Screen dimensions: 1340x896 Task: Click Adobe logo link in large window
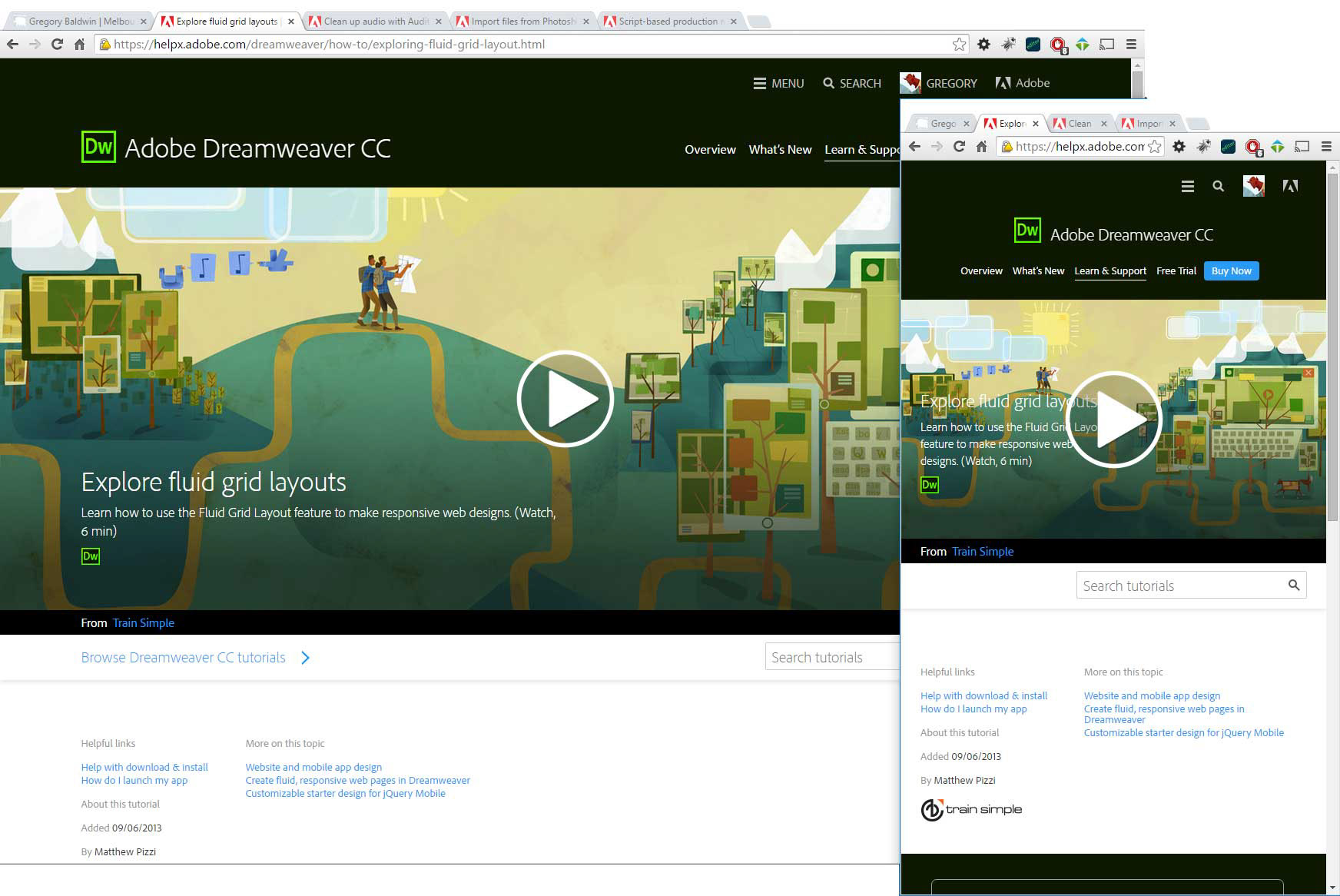[1022, 83]
